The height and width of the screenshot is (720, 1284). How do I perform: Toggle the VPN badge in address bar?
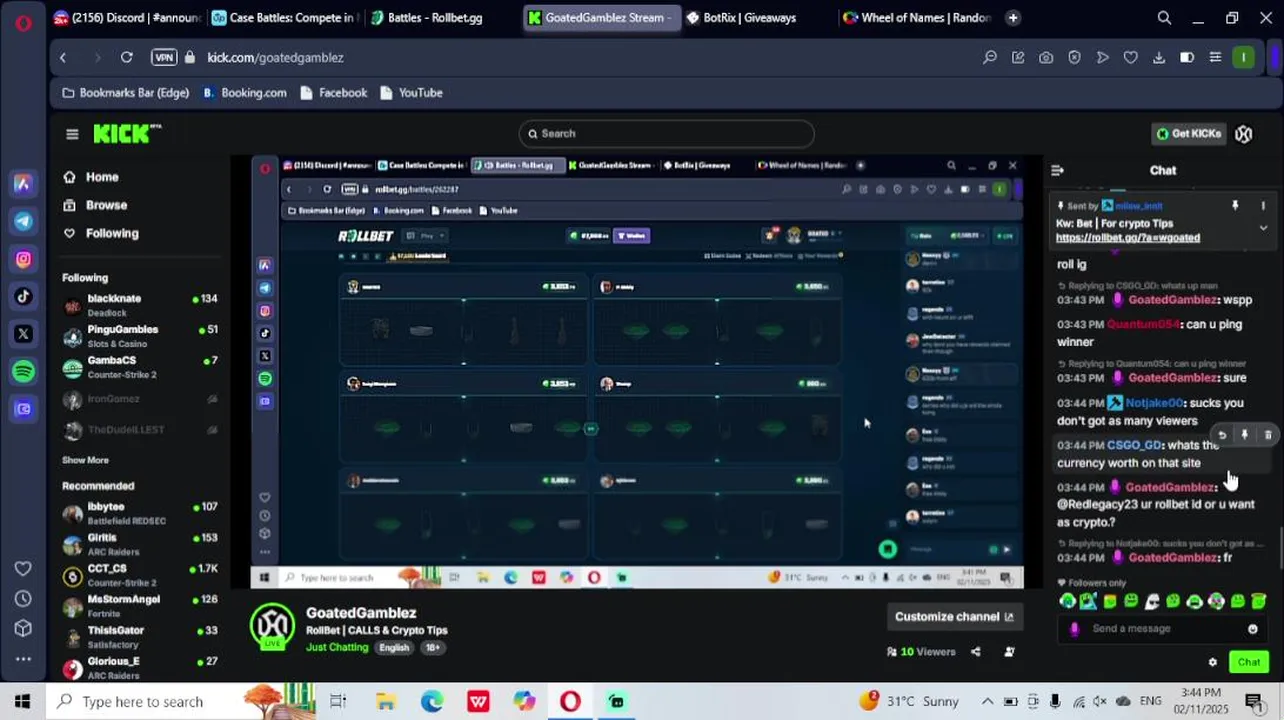(x=164, y=57)
